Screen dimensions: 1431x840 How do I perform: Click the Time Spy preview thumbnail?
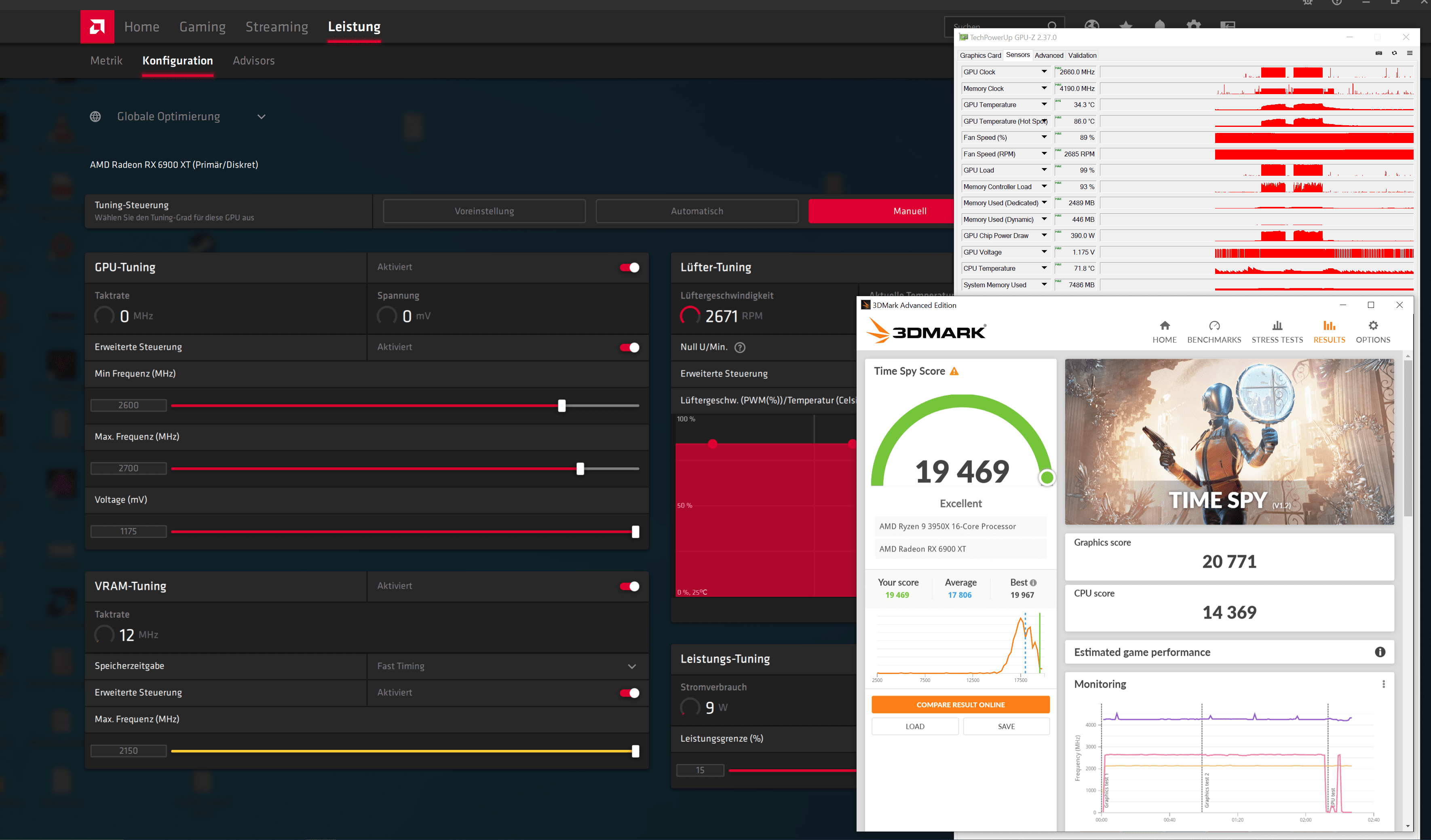pos(1229,442)
